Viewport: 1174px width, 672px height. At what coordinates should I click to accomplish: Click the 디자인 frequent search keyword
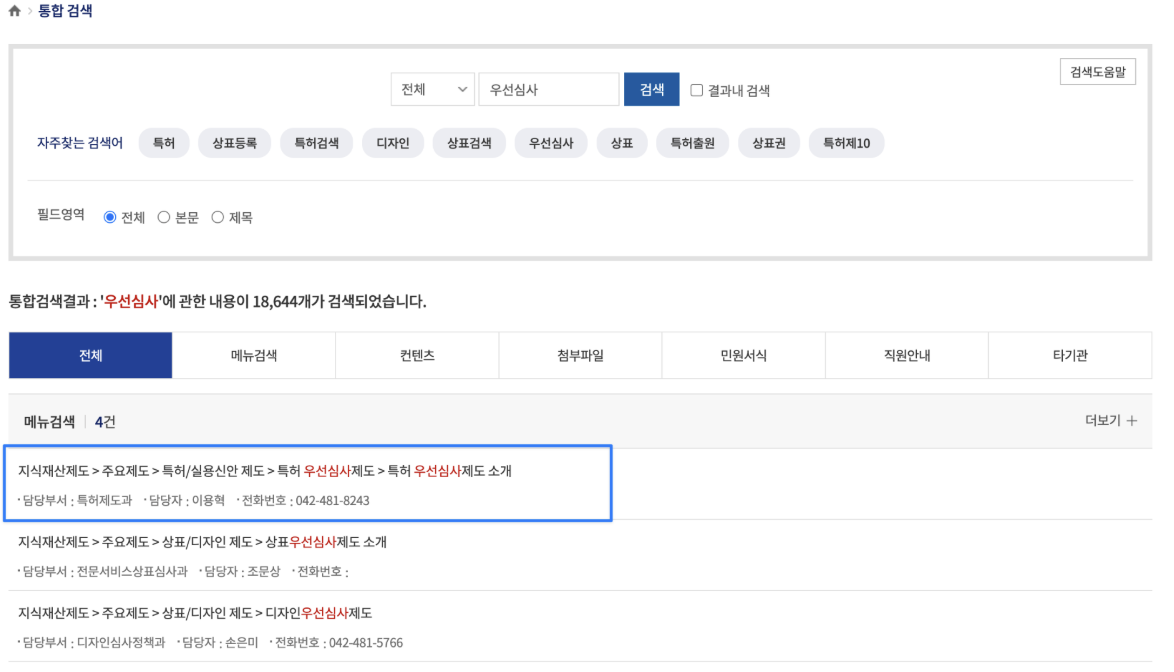pos(393,143)
